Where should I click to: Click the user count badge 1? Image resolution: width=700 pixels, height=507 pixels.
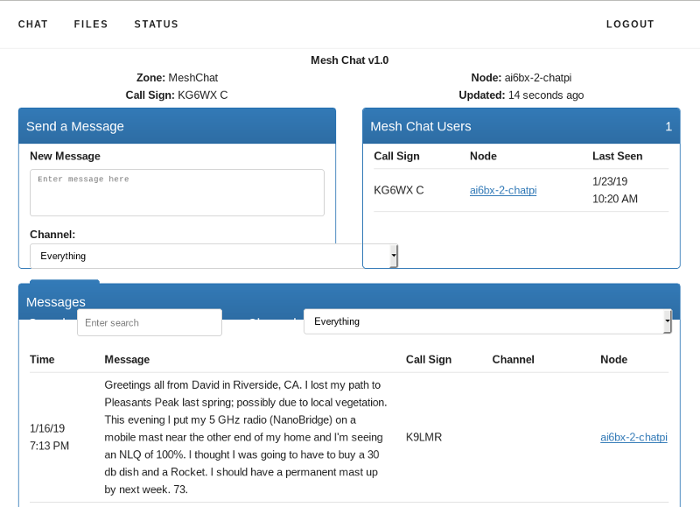click(668, 127)
